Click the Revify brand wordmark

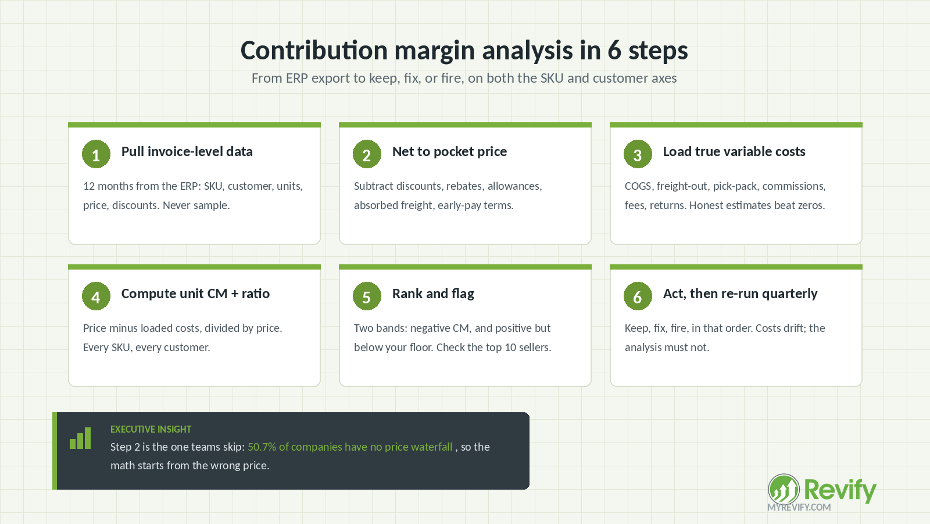point(840,490)
